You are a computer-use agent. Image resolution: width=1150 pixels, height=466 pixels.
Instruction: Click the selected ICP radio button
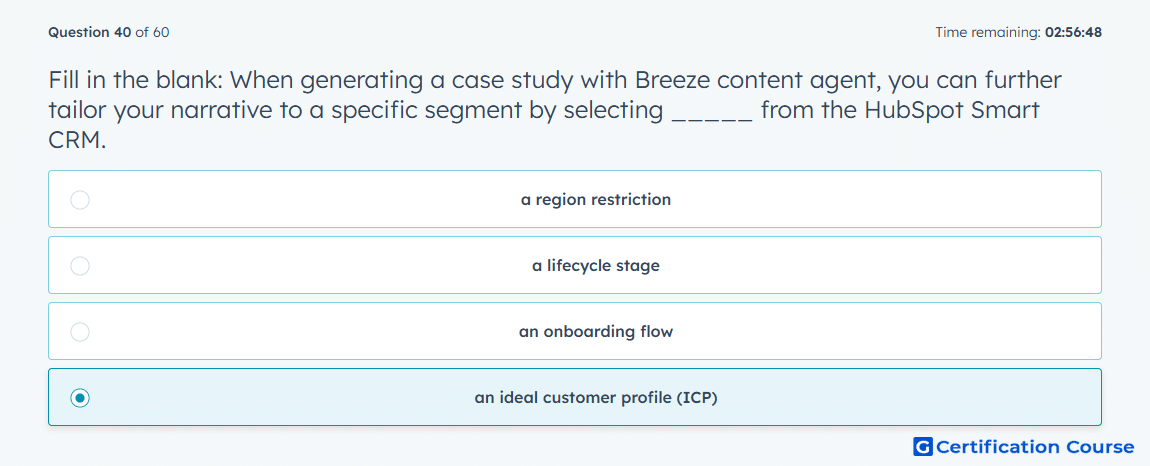pyautogui.click(x=80, y=398)
